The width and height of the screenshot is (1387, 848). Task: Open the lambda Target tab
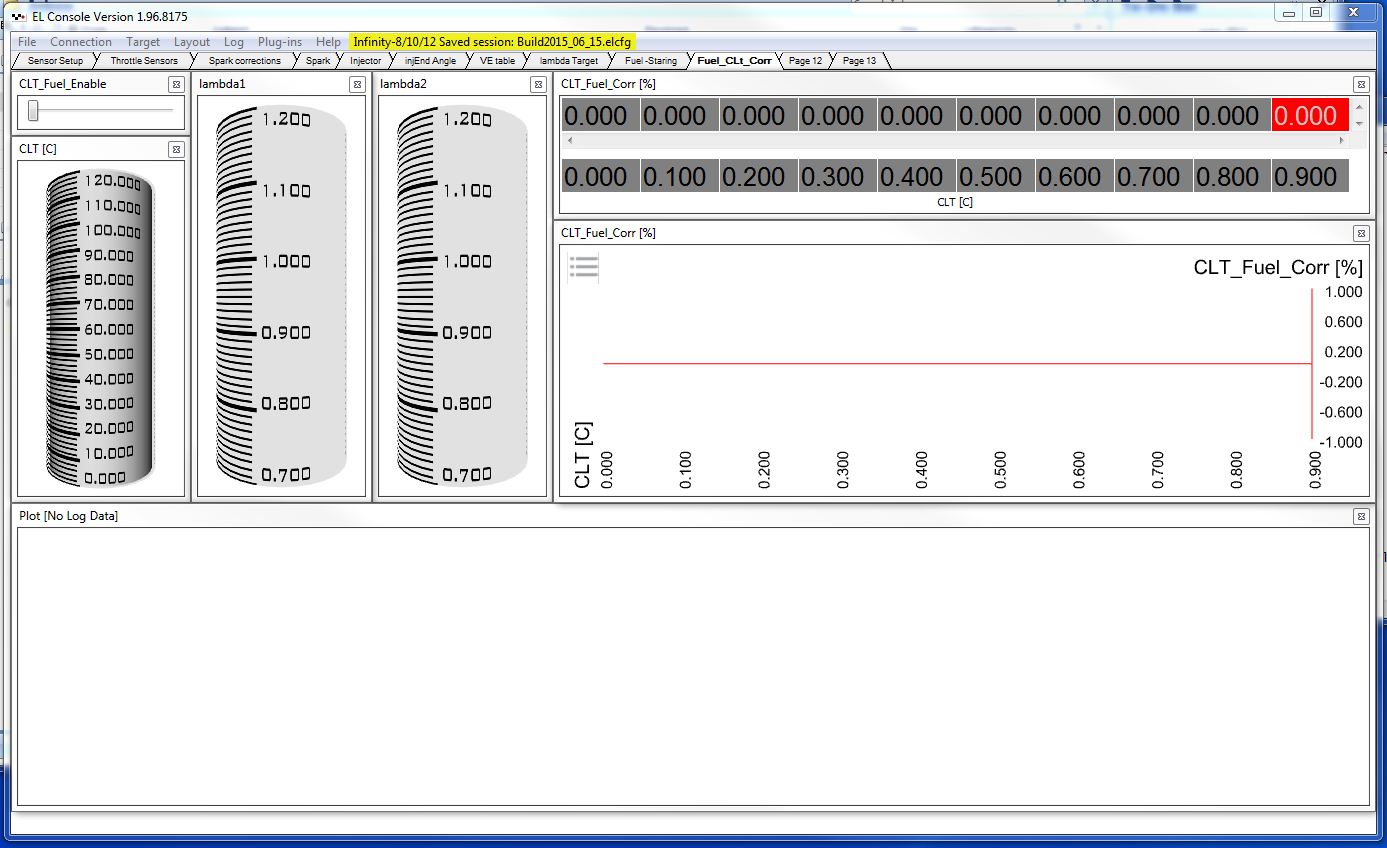pos(568,61)
